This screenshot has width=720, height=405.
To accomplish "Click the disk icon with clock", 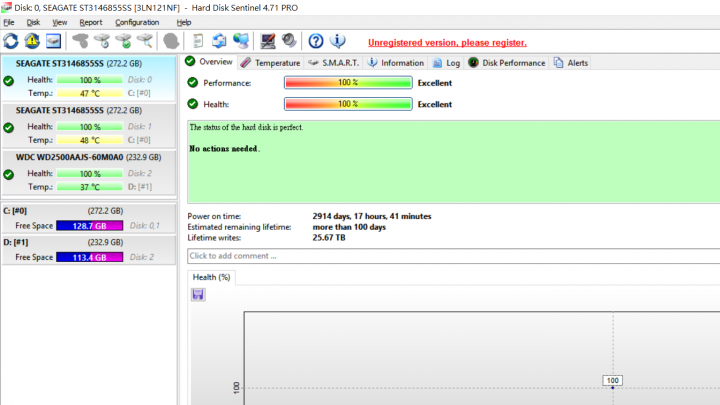I will 102,41.
